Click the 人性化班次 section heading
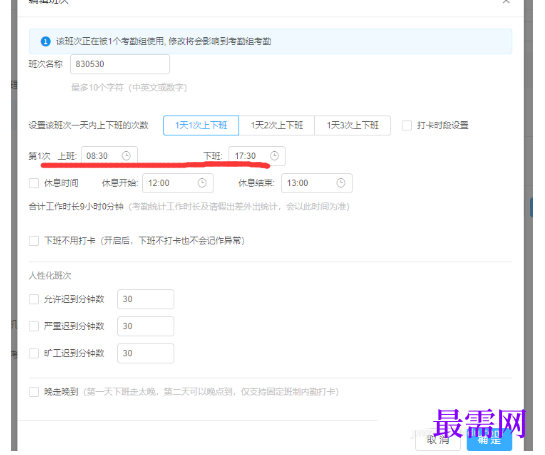Screen dimensions: 545x455 point(50,276)
